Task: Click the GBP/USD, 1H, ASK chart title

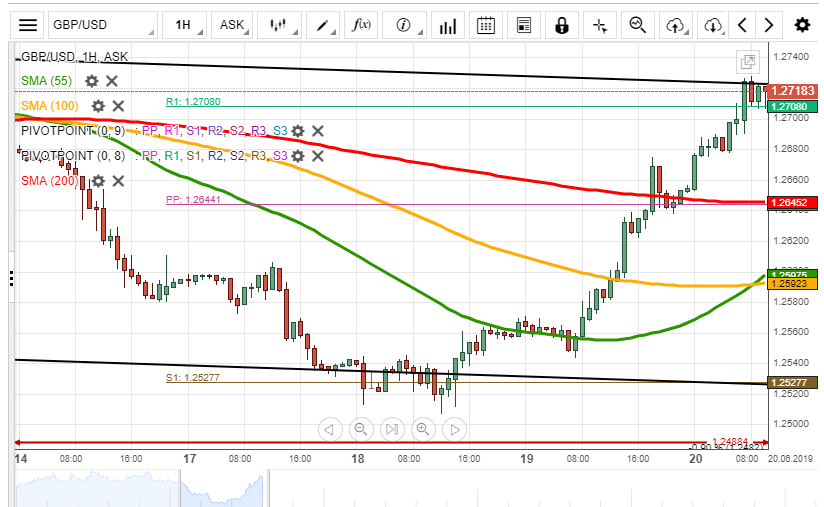Action: (74, 56)
